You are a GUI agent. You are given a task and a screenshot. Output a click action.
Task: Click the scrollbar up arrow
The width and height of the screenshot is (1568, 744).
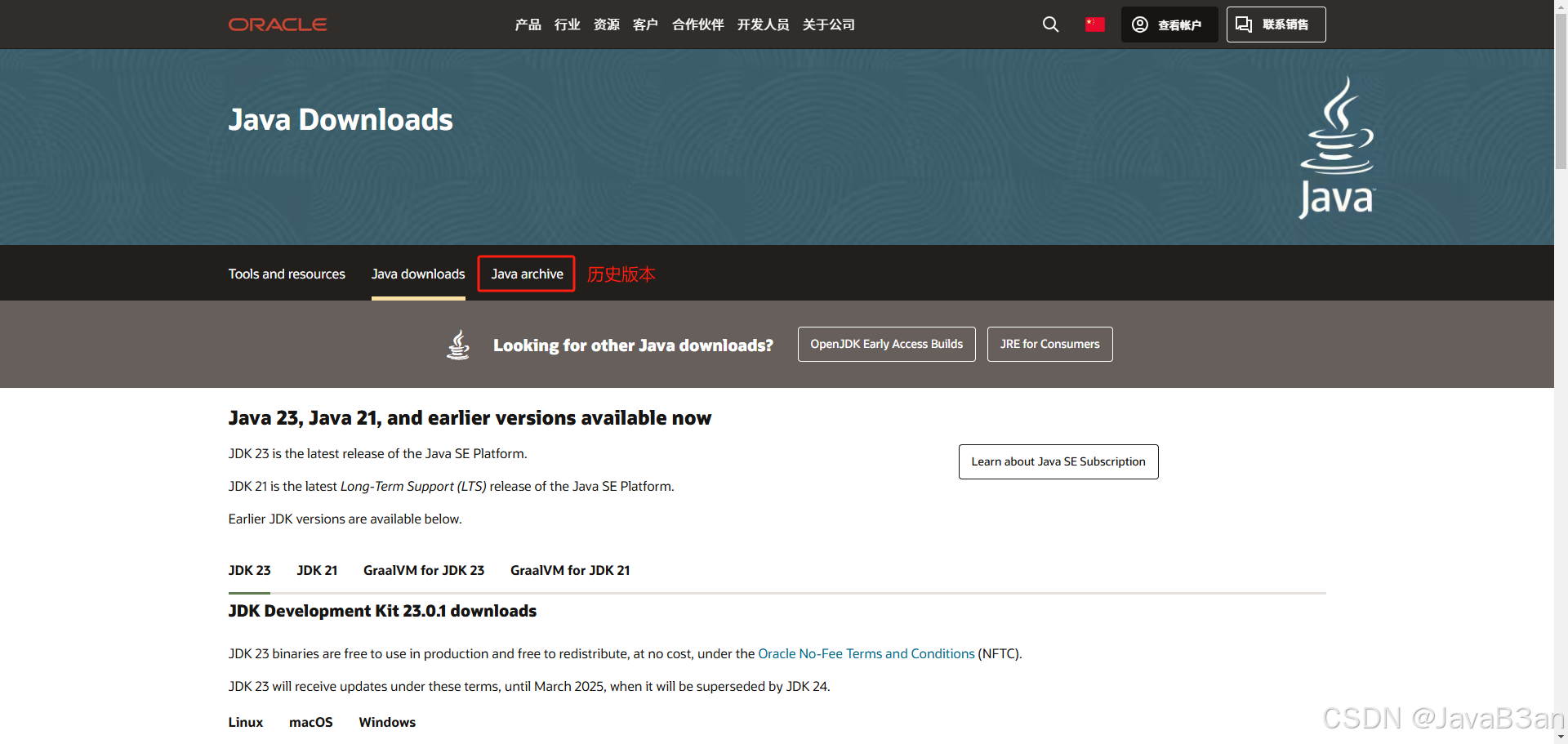(1561, 7)
